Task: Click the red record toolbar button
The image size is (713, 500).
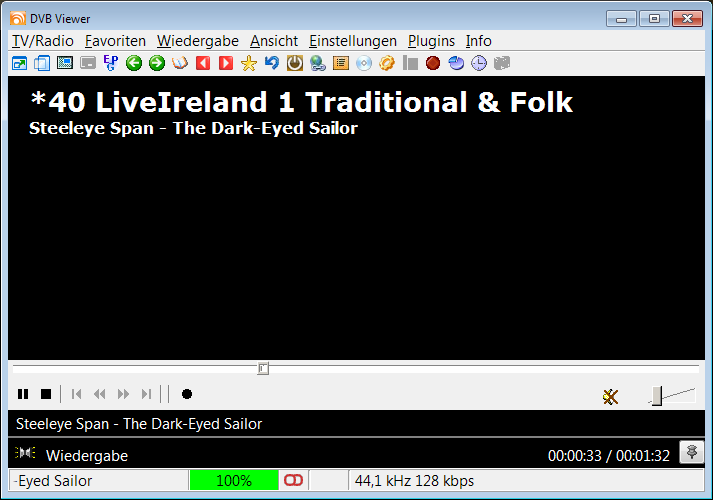Action: (x=433, y=63)
